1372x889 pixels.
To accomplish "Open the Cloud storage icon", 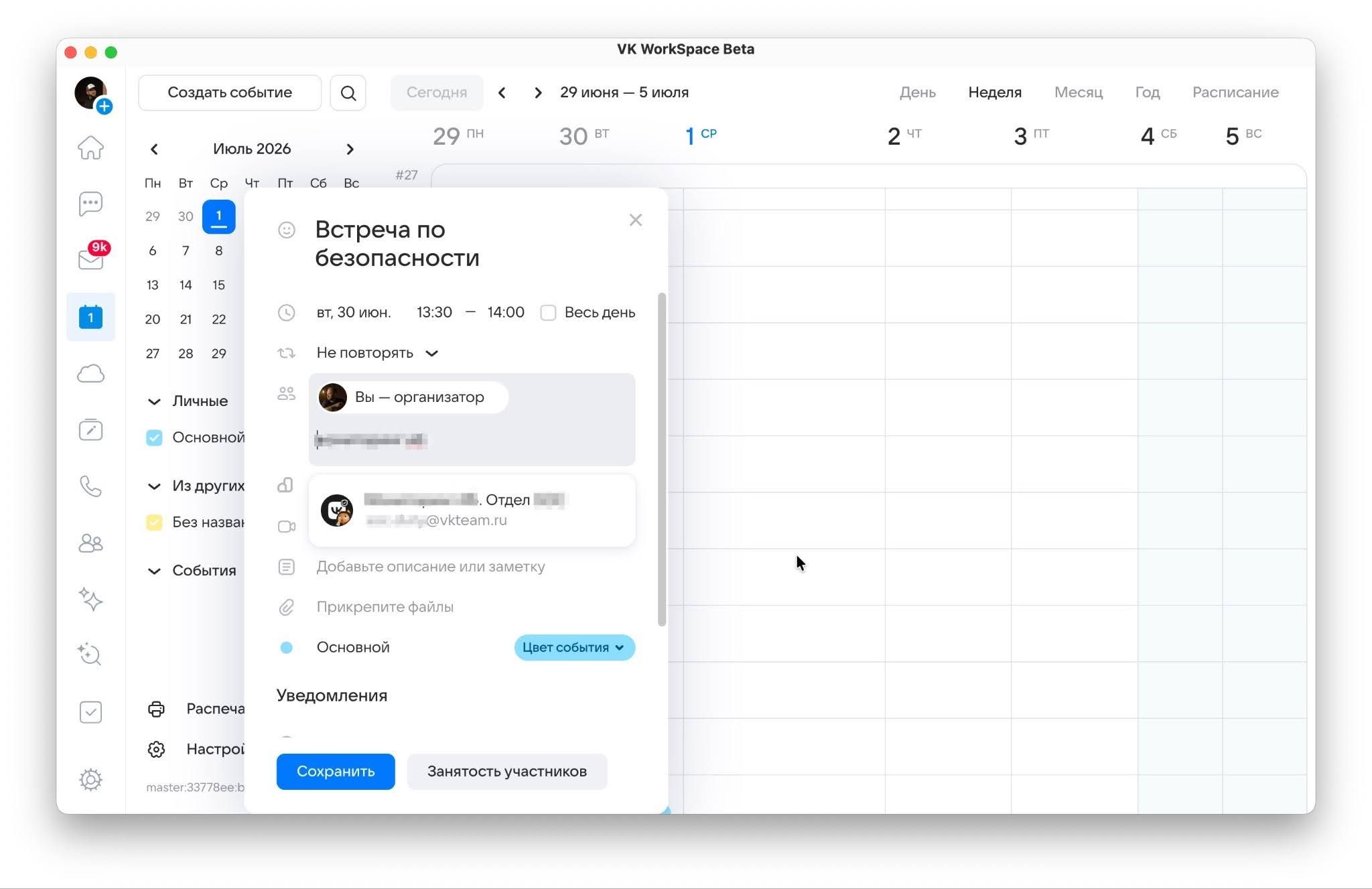I will coord(90,373).
